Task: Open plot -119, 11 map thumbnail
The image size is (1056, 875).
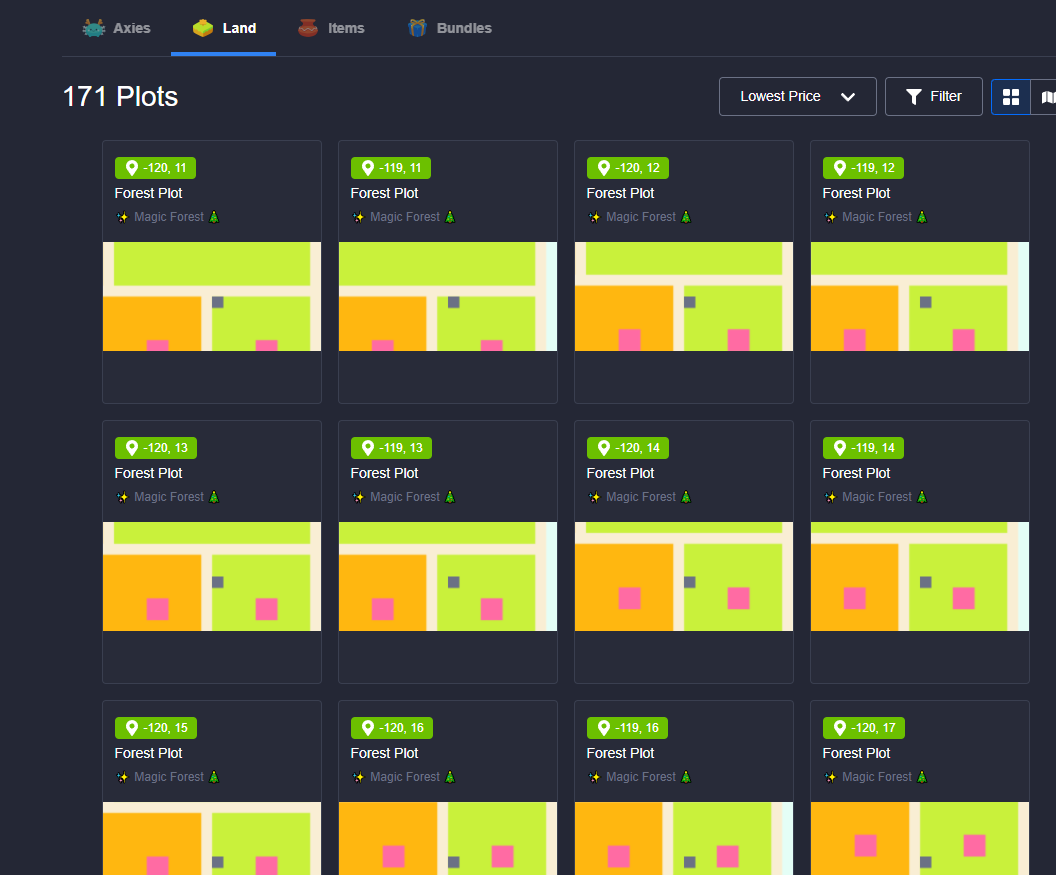Action: coord(448,296)
